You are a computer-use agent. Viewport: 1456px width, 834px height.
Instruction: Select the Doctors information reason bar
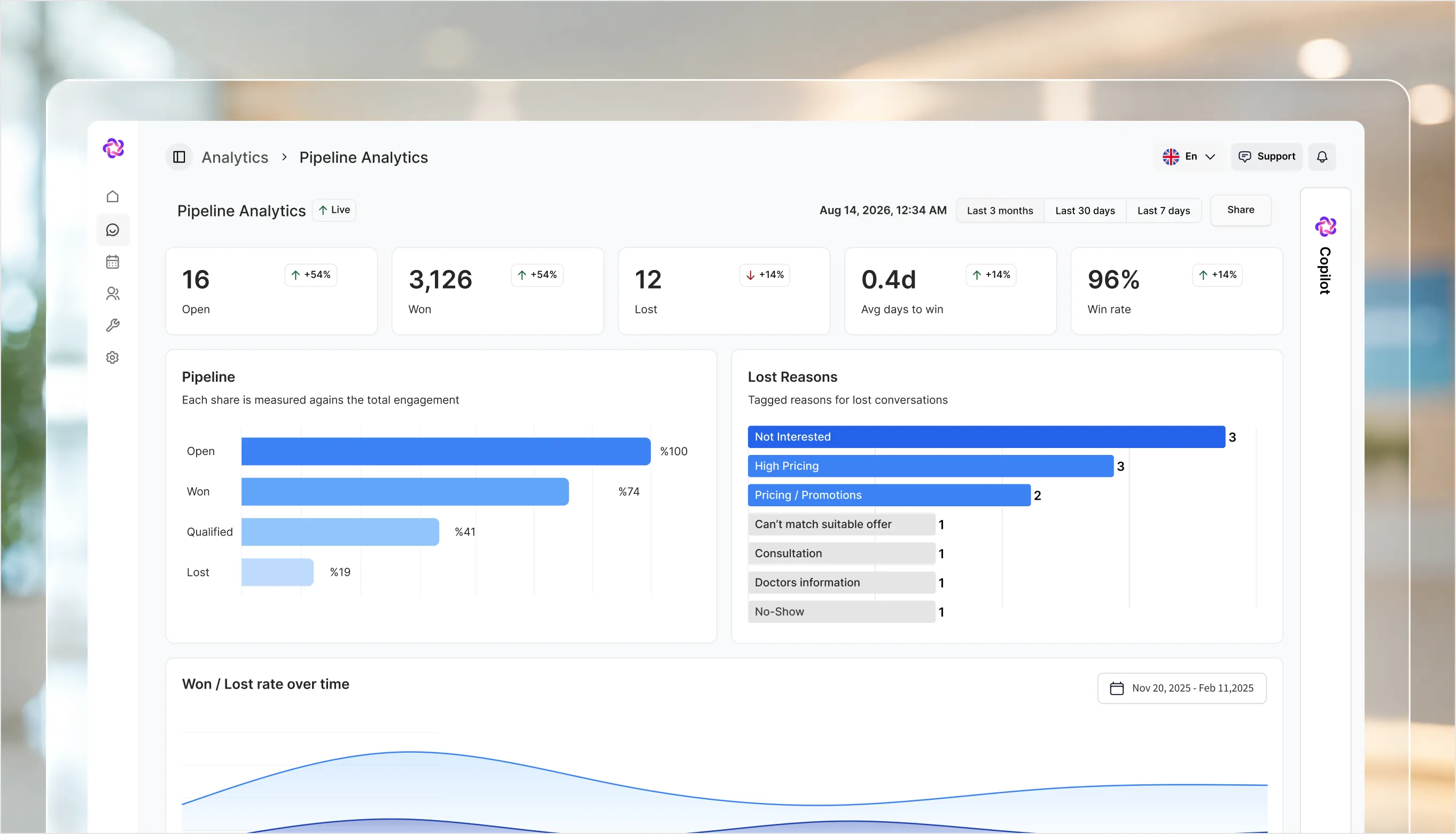(842, 583)
